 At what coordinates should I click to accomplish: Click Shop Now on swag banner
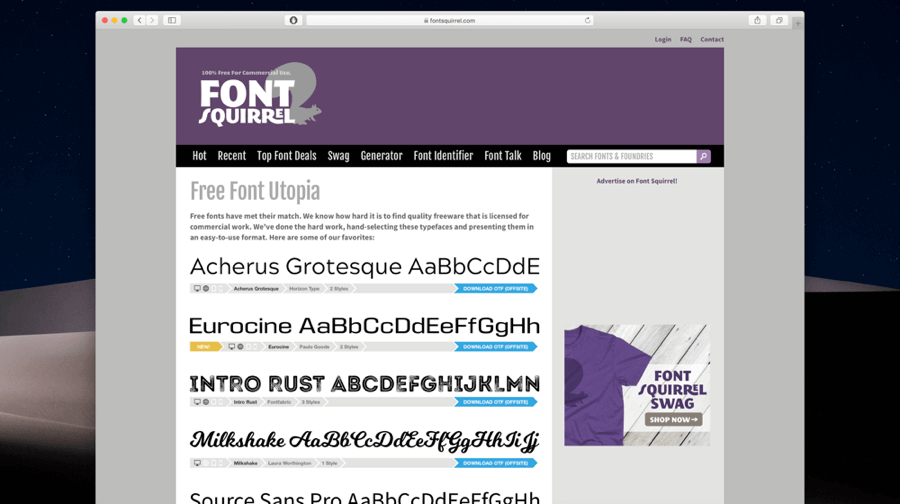point(673,420)
